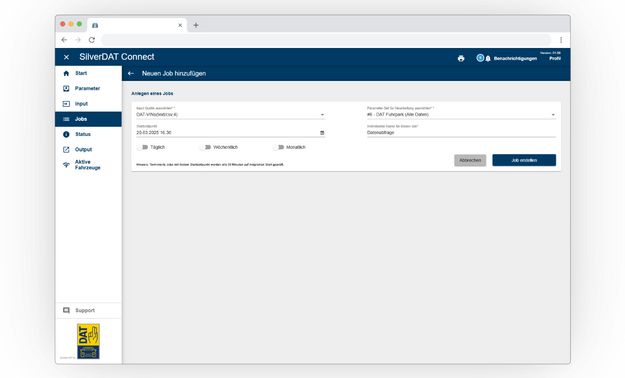Screen dimensions: 625x378
Task: Focus the individual job name input field
Action: [461, 132]
